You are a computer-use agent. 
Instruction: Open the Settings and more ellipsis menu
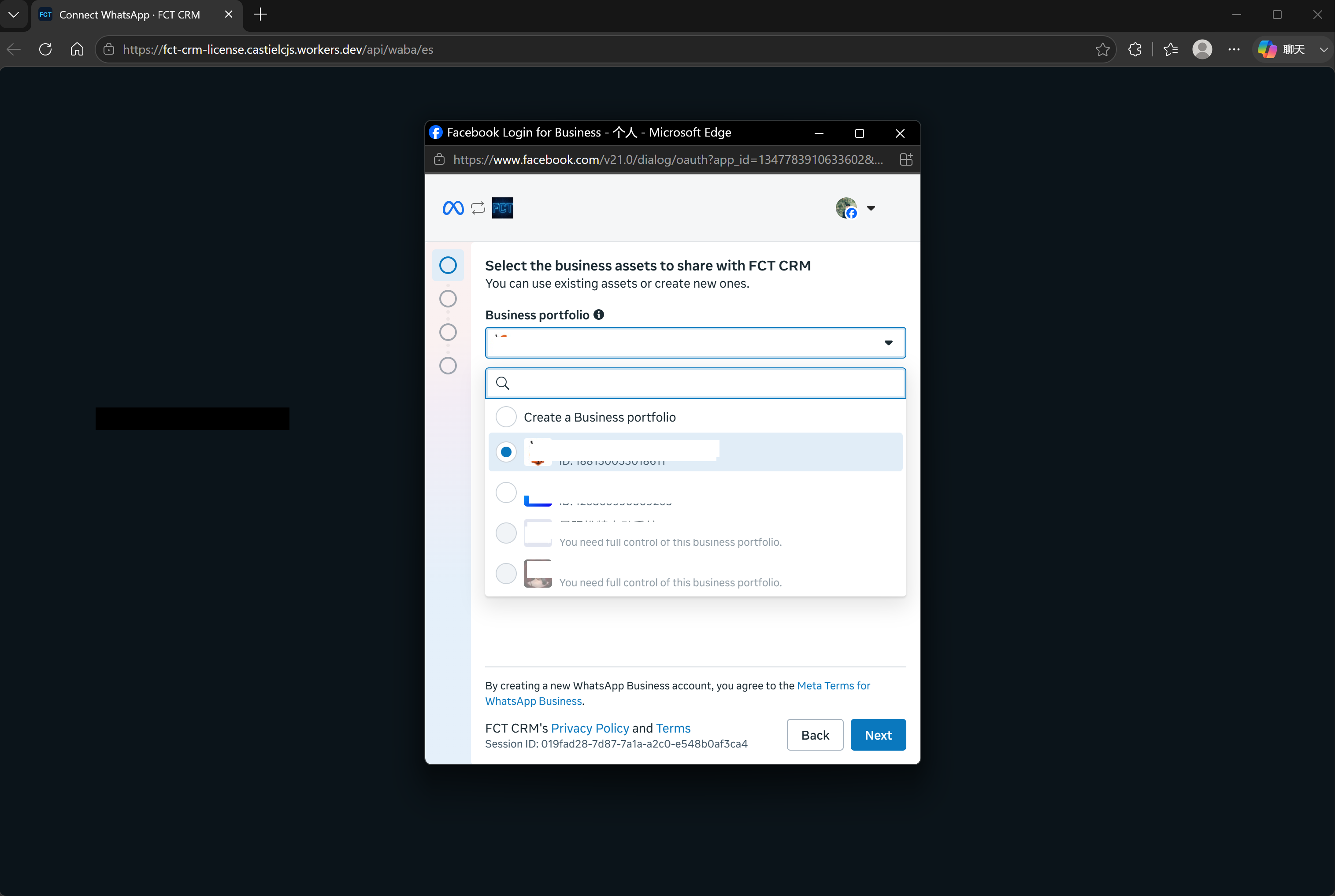coord(1234,50)
